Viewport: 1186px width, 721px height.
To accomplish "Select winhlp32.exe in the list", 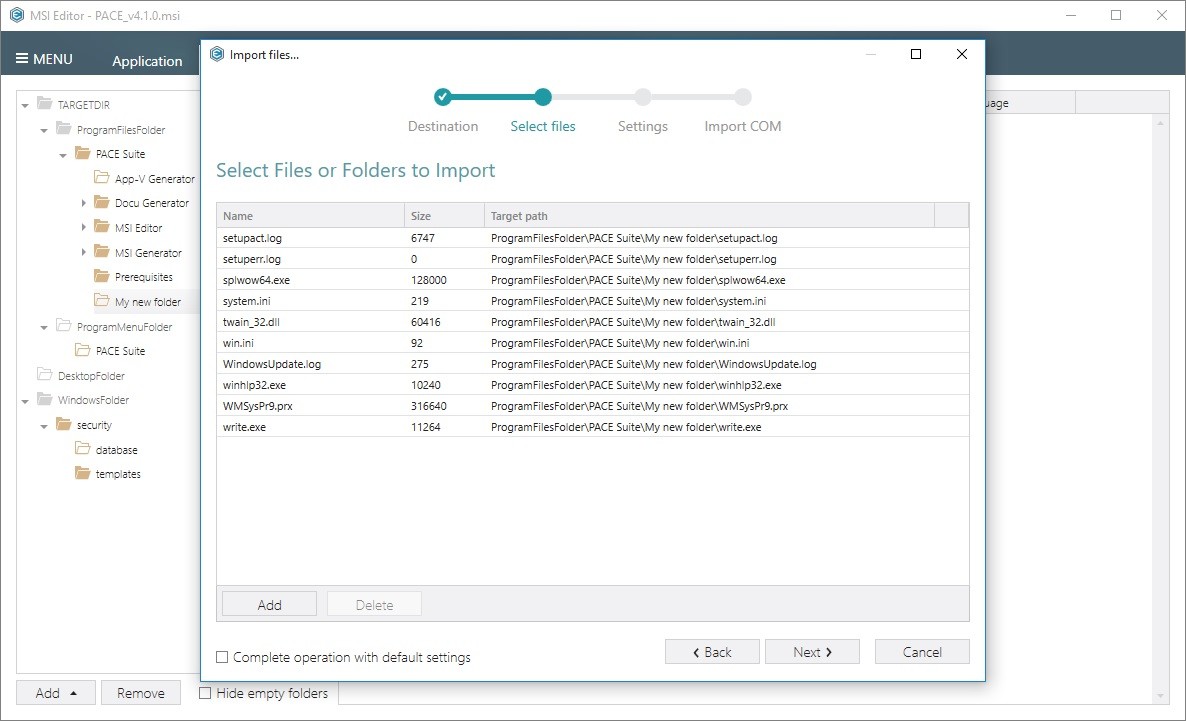I will pyautogui.click(x=592, y=385).
